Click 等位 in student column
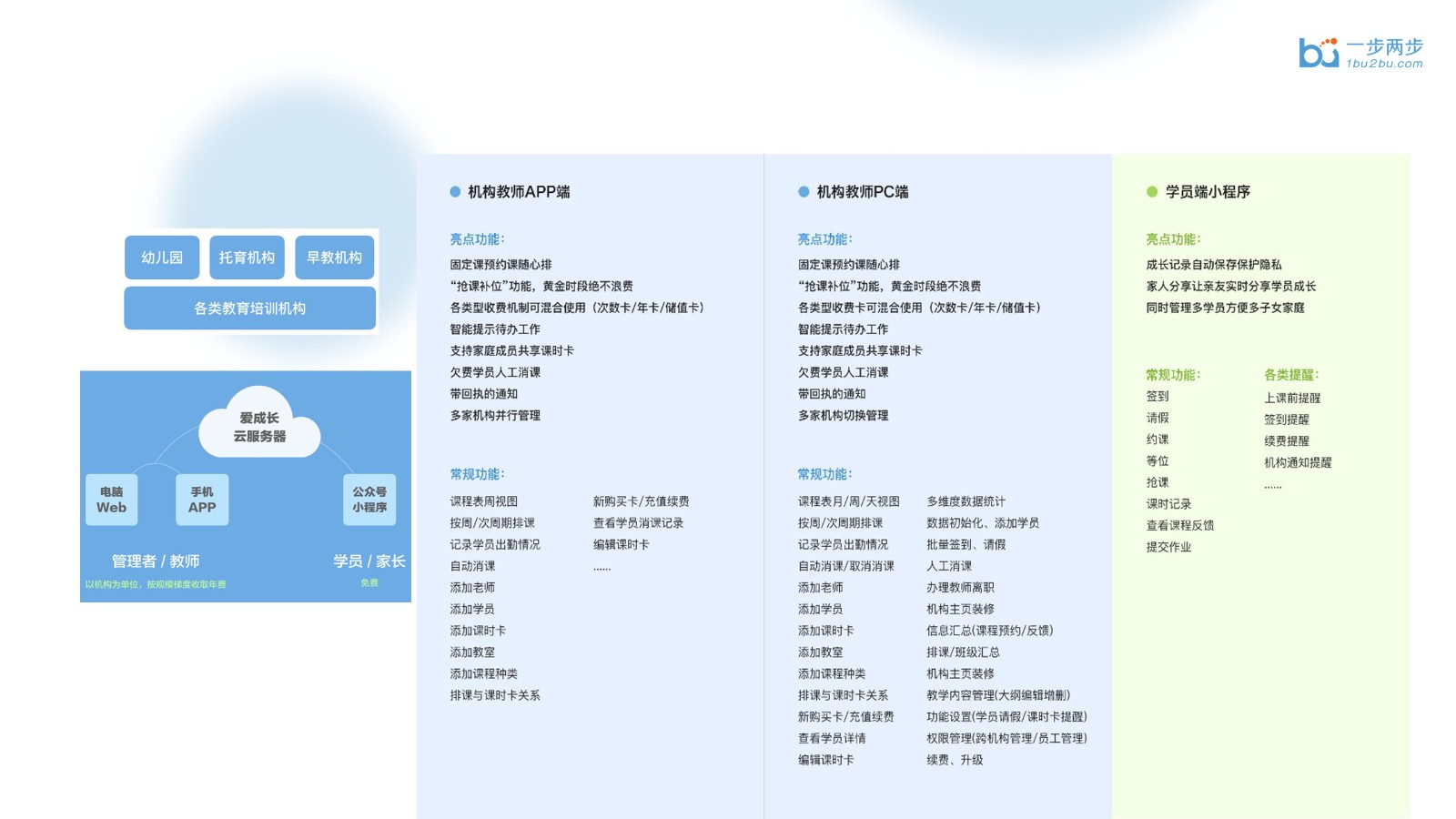This screenshot has width=1456, height=819. pos(1158,461)
